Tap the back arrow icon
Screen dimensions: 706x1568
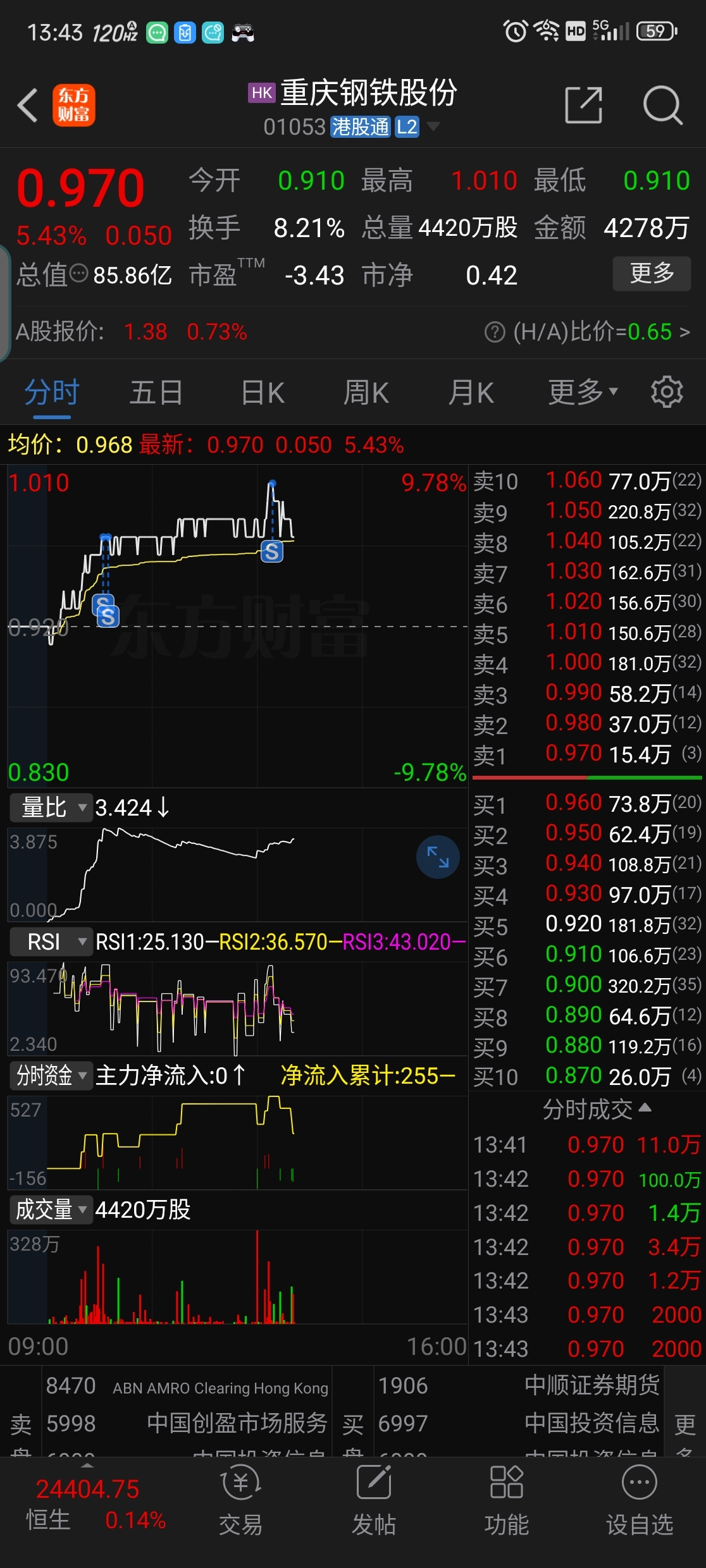coord(28,105)
